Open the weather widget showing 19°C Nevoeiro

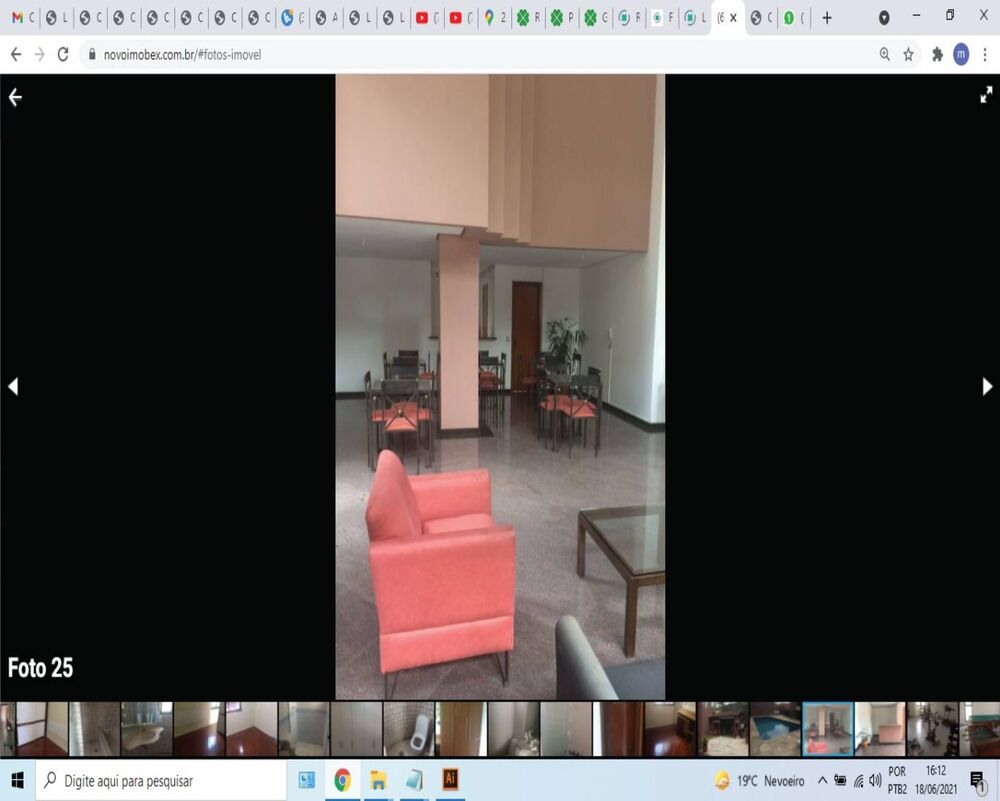(760, 781)
